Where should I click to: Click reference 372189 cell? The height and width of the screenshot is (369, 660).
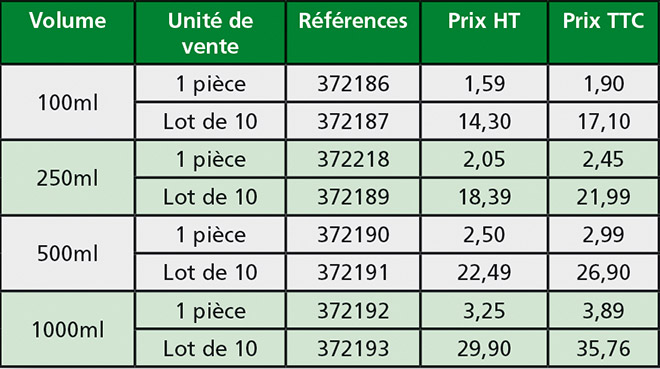353,196
